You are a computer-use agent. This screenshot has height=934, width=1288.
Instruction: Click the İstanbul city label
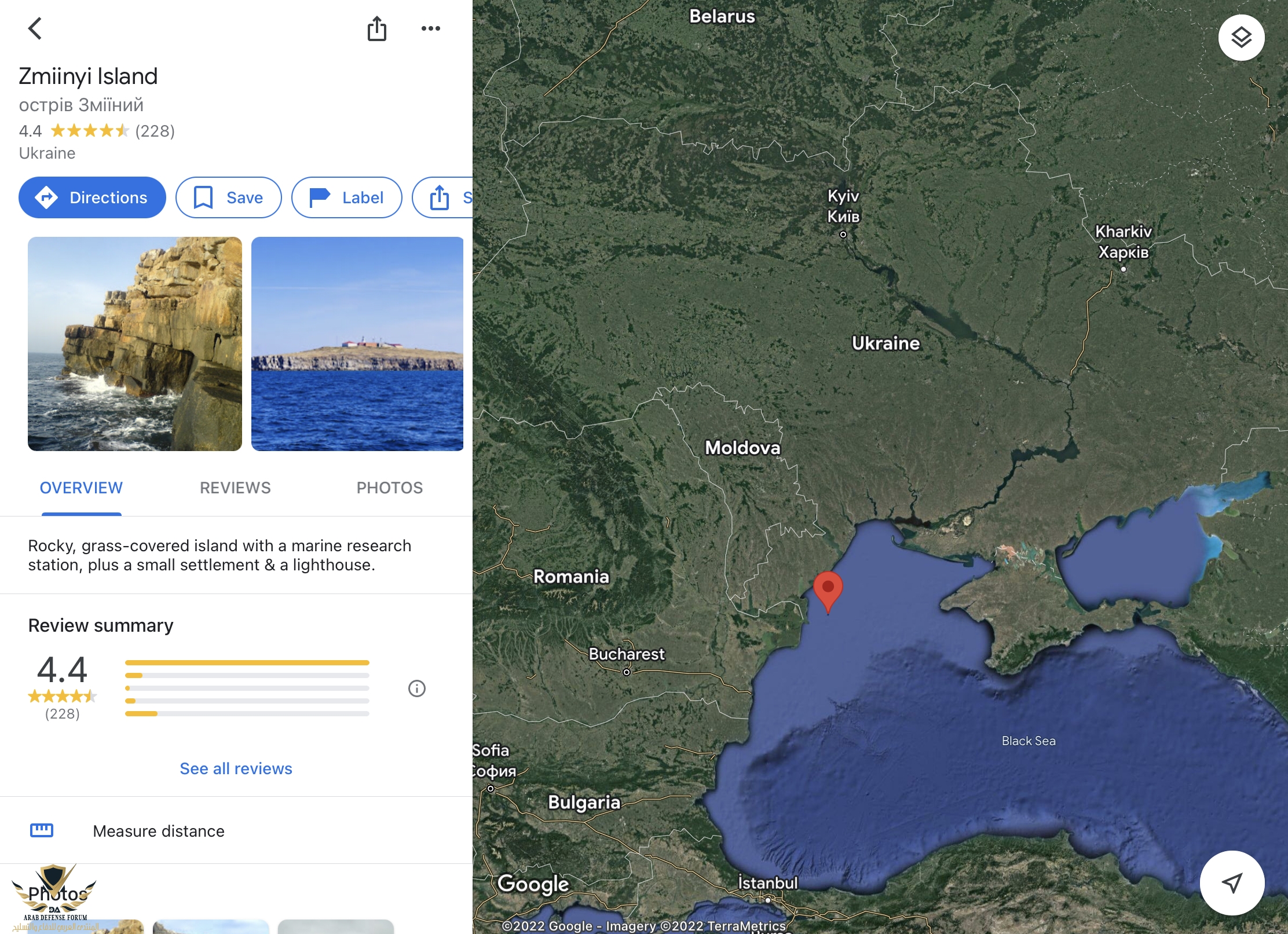[x=768, y=883]
